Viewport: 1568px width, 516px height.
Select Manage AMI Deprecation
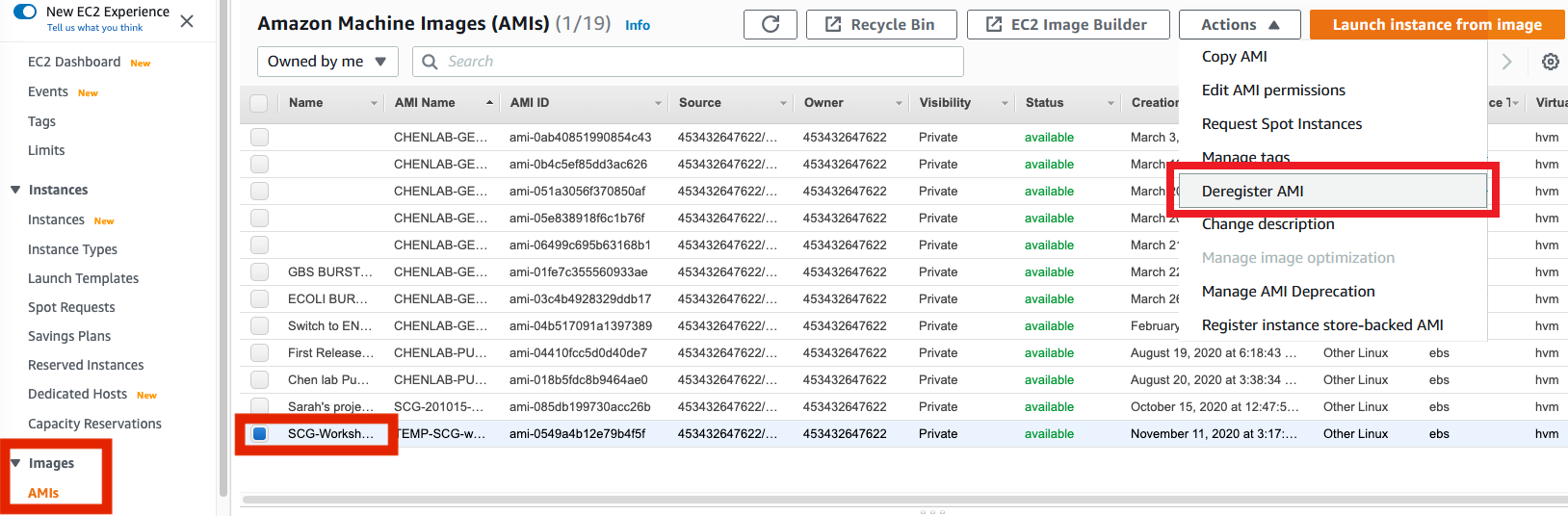[1289, 292]
